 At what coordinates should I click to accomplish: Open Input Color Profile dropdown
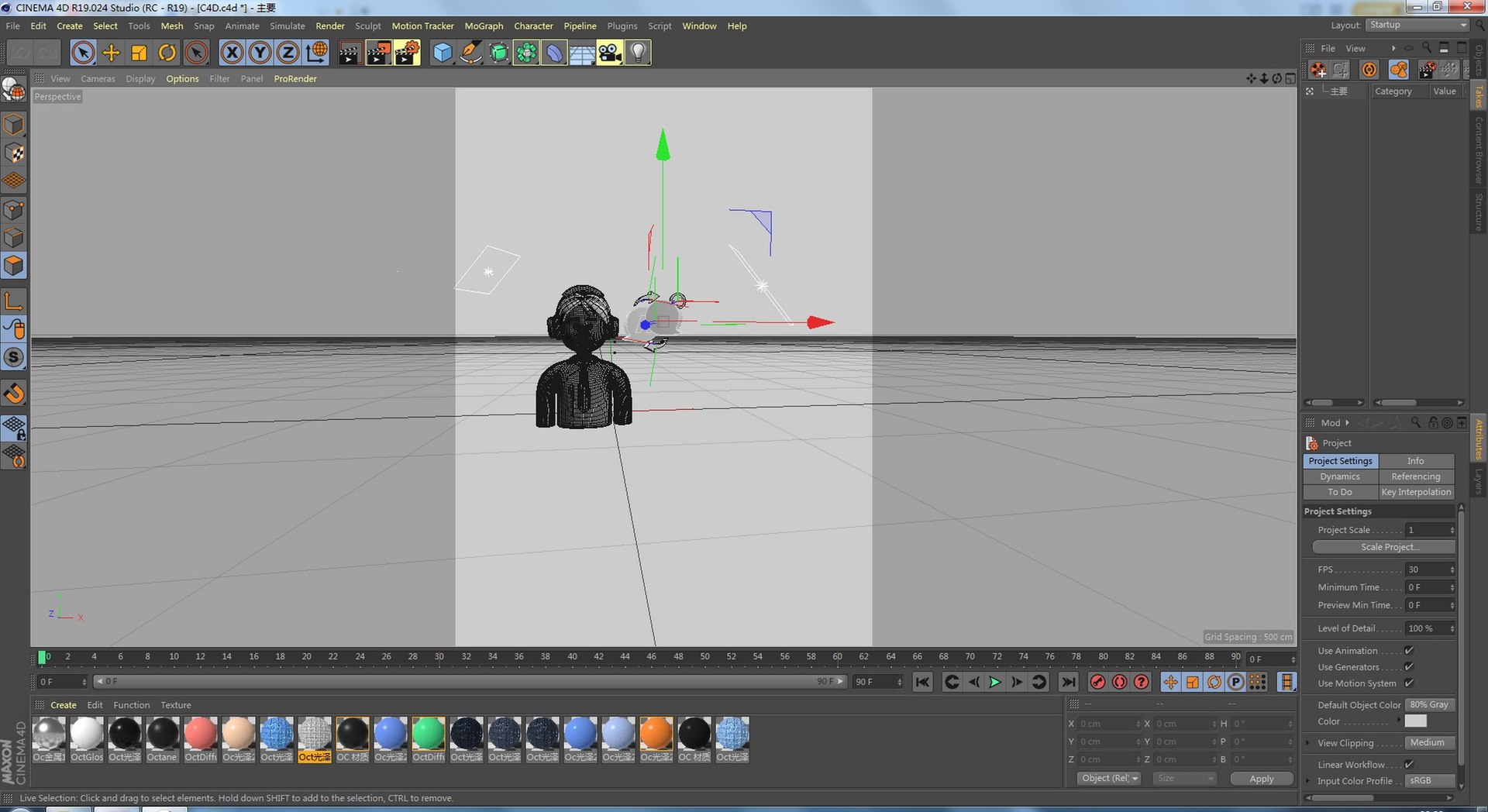[1430, 781]
